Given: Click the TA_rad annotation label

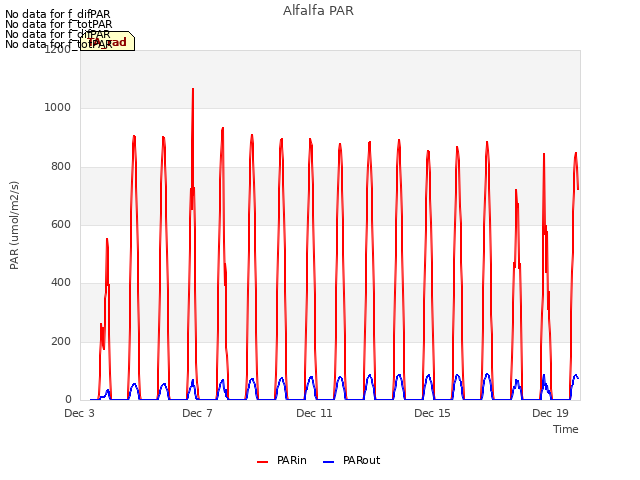Looking at the screenshot, I should tap(107, 42).
